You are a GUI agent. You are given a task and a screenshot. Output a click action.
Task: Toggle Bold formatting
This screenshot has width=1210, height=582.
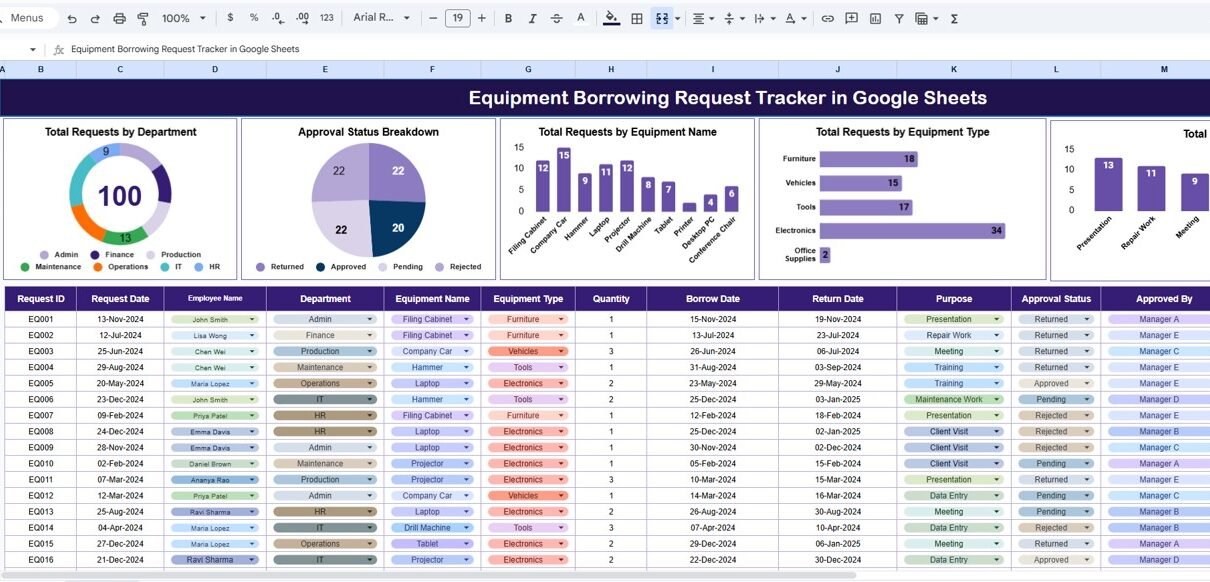(508, 18)
